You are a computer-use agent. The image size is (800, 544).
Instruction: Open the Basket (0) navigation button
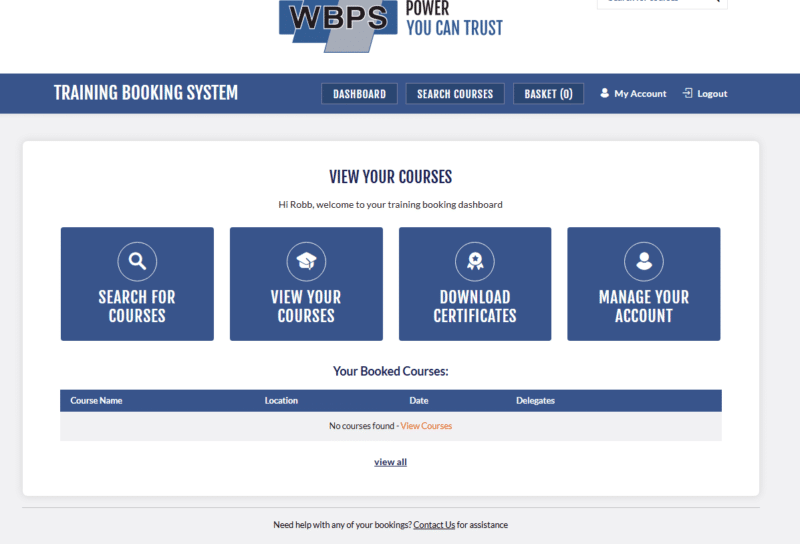pos(548,94)
